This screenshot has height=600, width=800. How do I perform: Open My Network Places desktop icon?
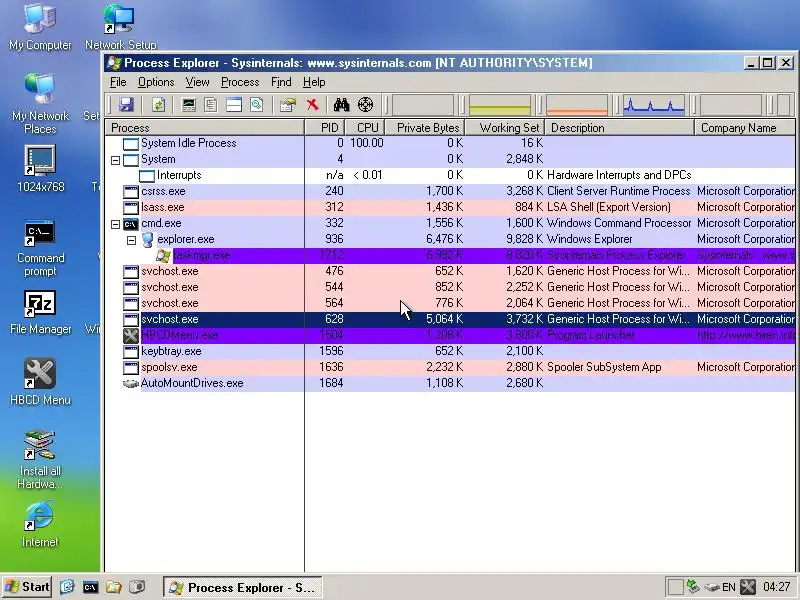40,104
